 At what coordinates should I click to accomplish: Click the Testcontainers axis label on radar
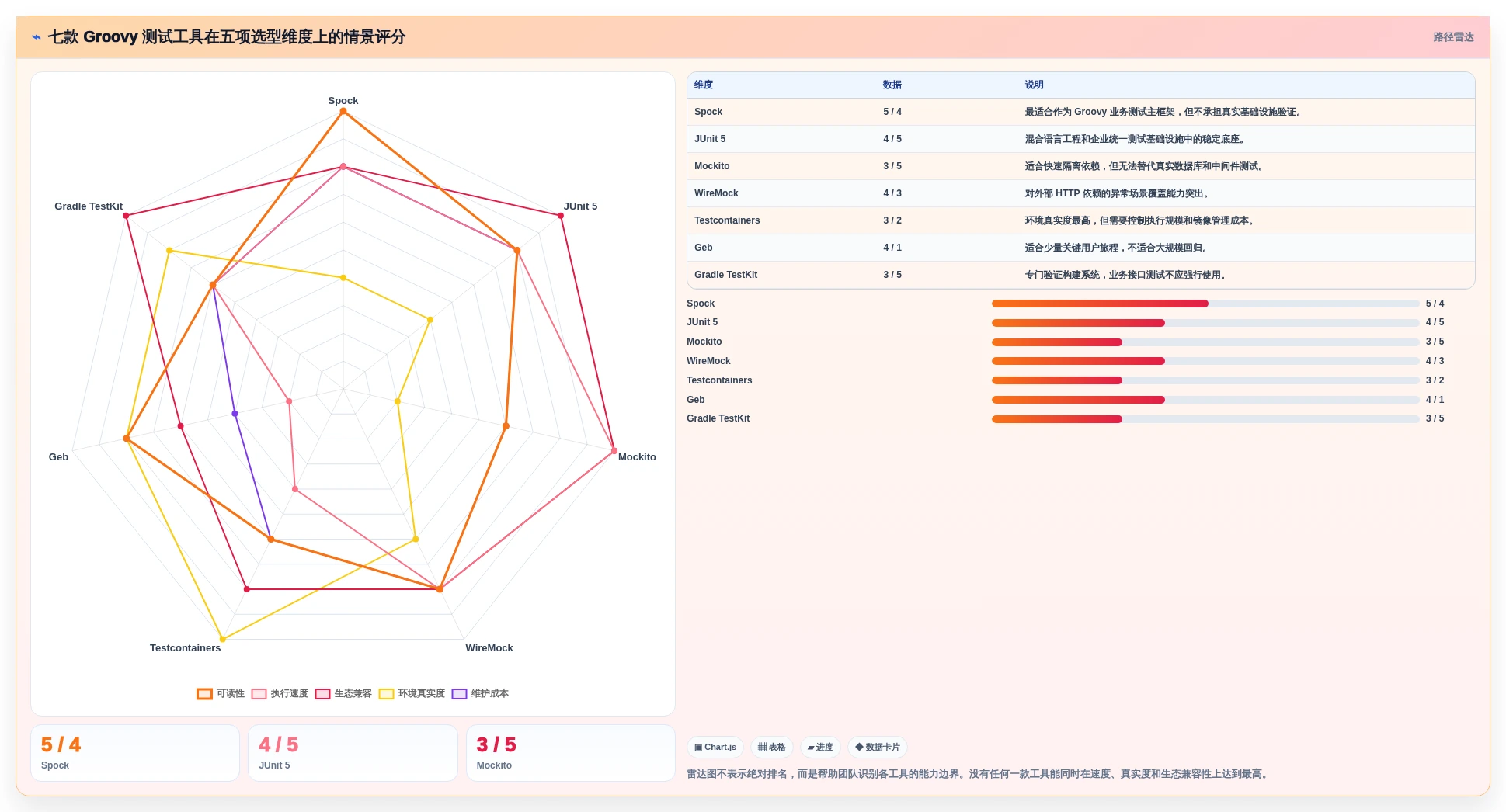pyautogui.click(x=185, y=648)
